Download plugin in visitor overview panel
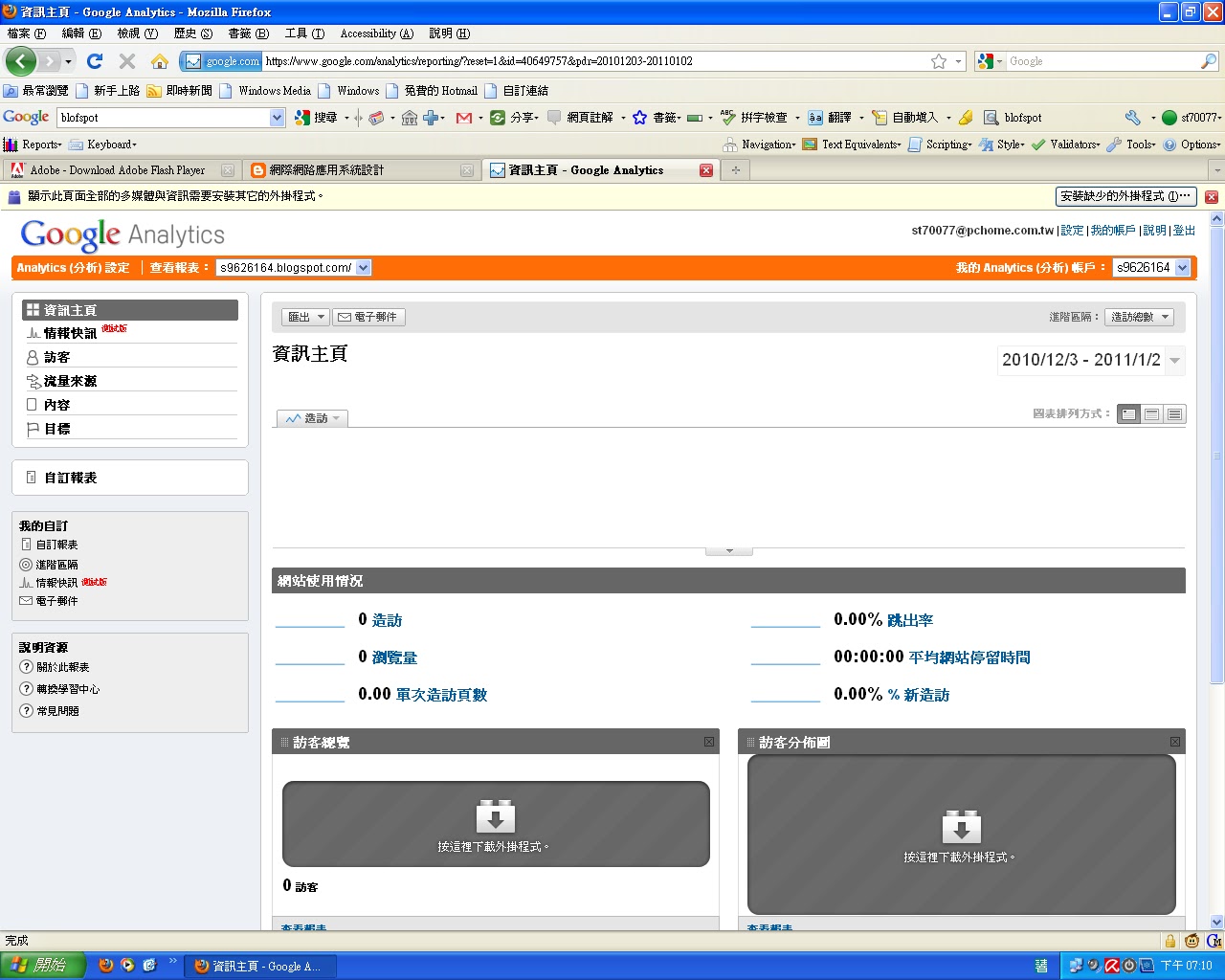1225x980 pixels. (x=496, y=824)
